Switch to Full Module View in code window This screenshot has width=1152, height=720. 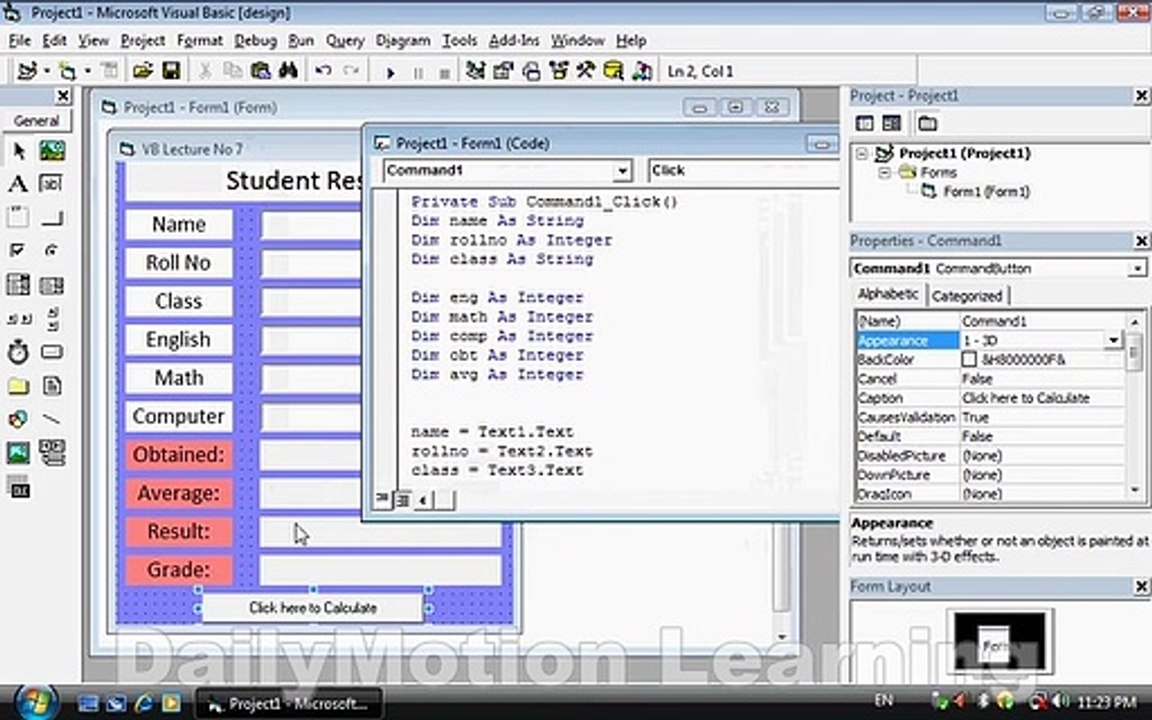tap(402, 500)
